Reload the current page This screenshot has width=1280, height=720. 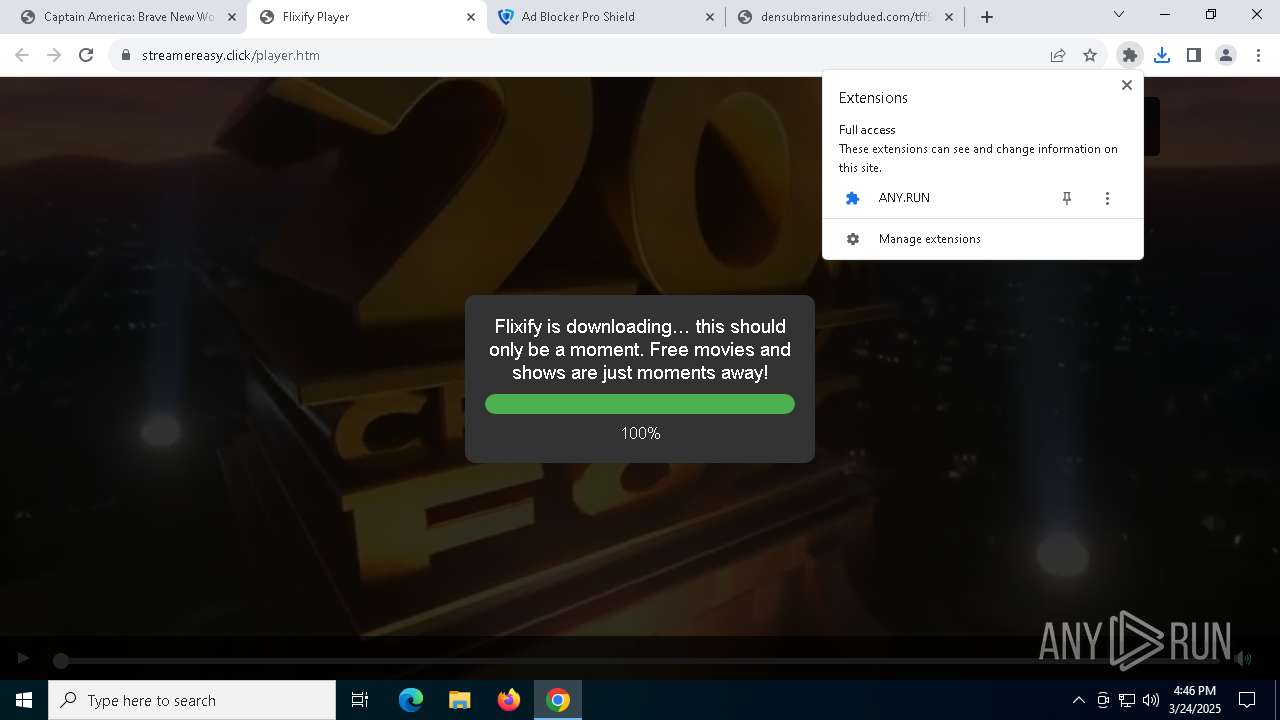coord(86,55)
